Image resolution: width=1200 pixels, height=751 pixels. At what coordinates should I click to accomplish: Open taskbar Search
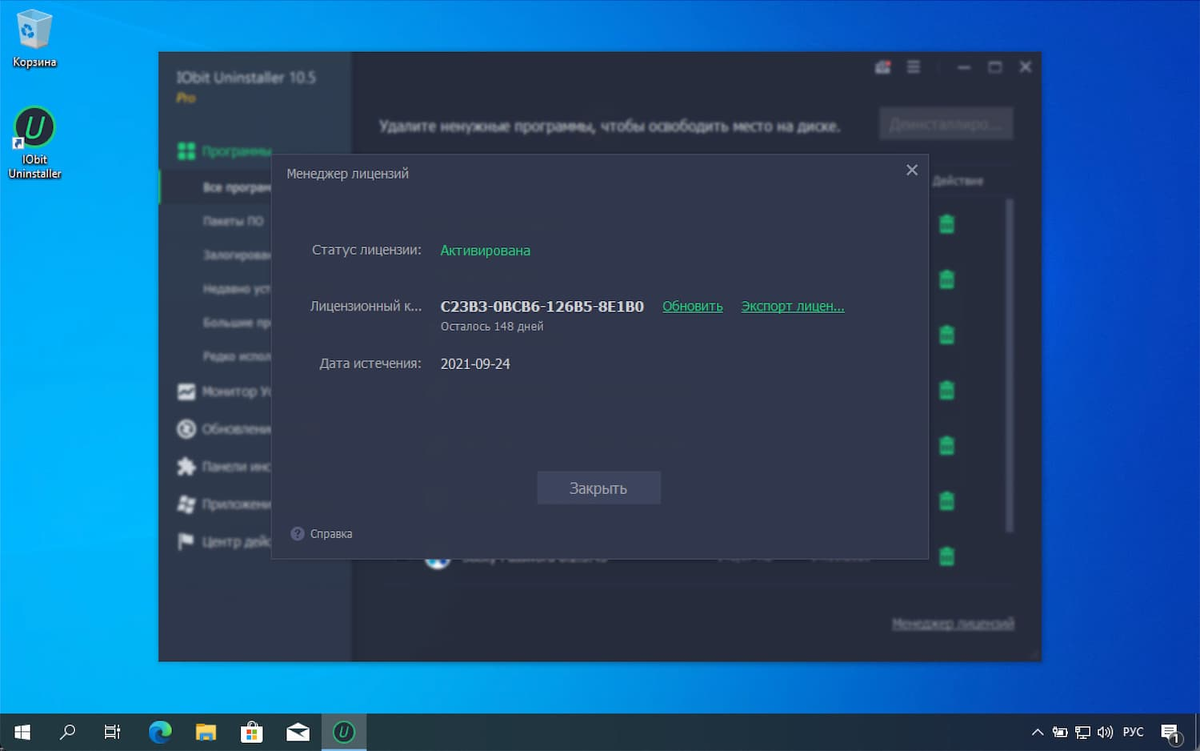[67, 732]
